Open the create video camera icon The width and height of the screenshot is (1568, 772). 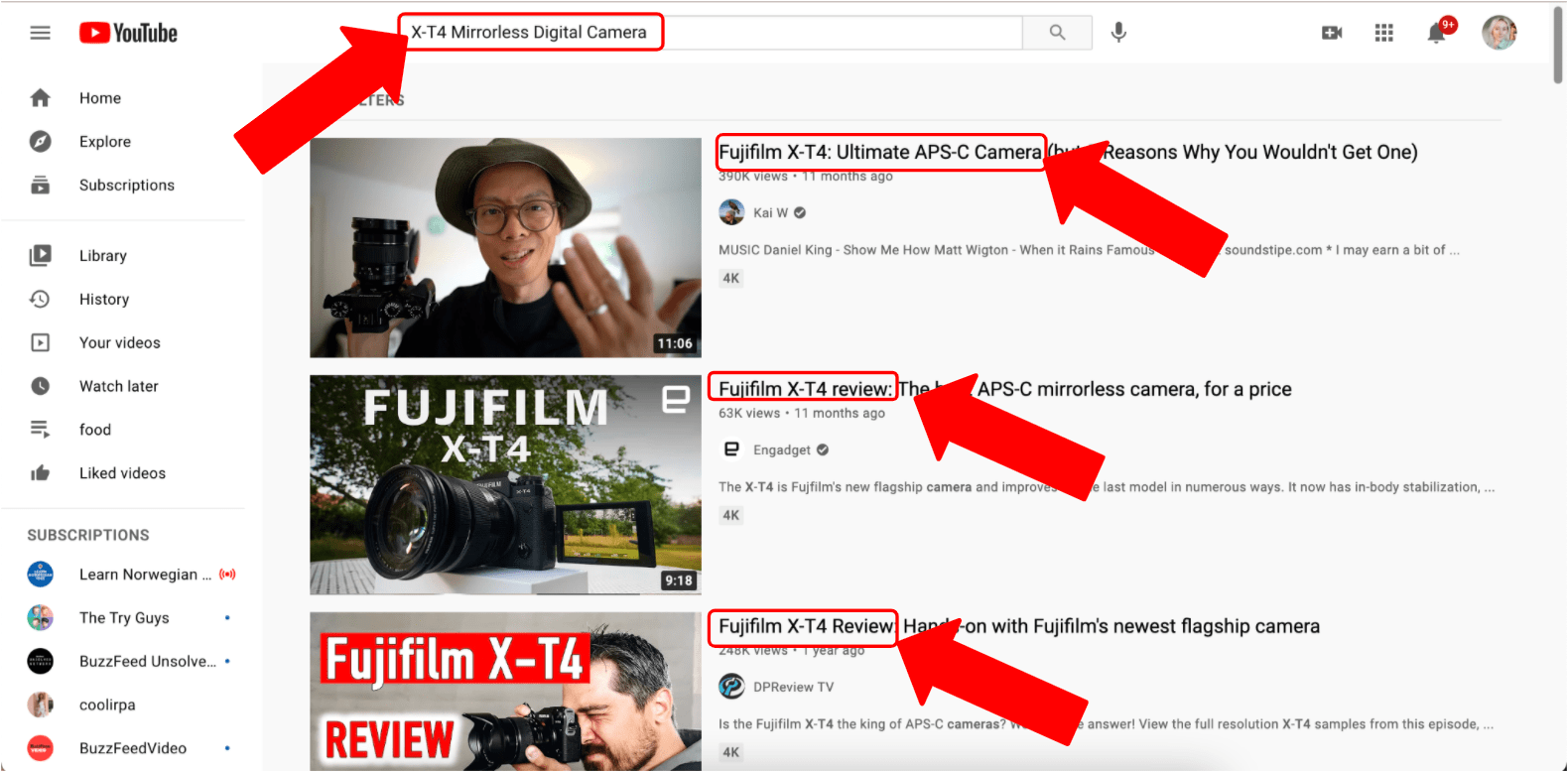click(x=1332, y=33)
